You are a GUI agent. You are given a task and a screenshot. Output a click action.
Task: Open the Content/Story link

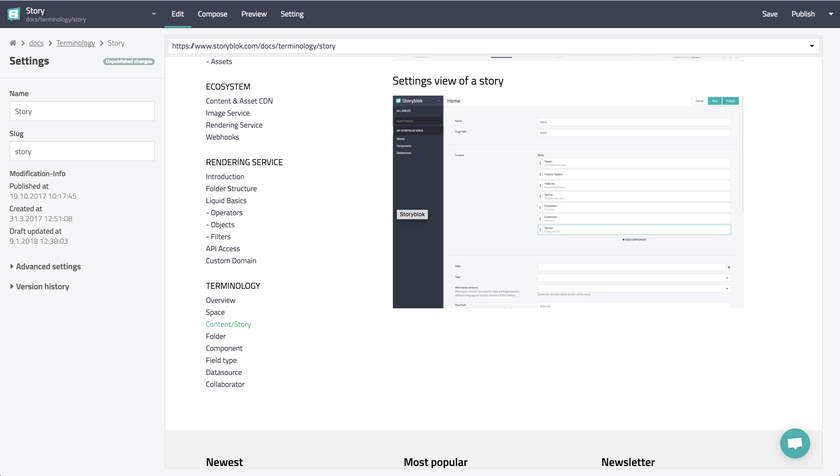coord(228,324)
